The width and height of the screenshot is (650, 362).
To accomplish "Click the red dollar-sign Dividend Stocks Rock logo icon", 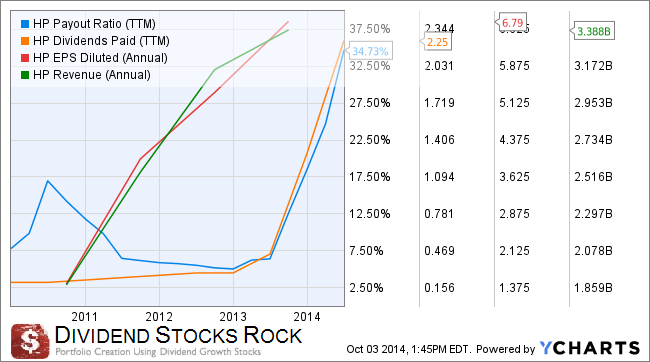I will pos(30,341).
